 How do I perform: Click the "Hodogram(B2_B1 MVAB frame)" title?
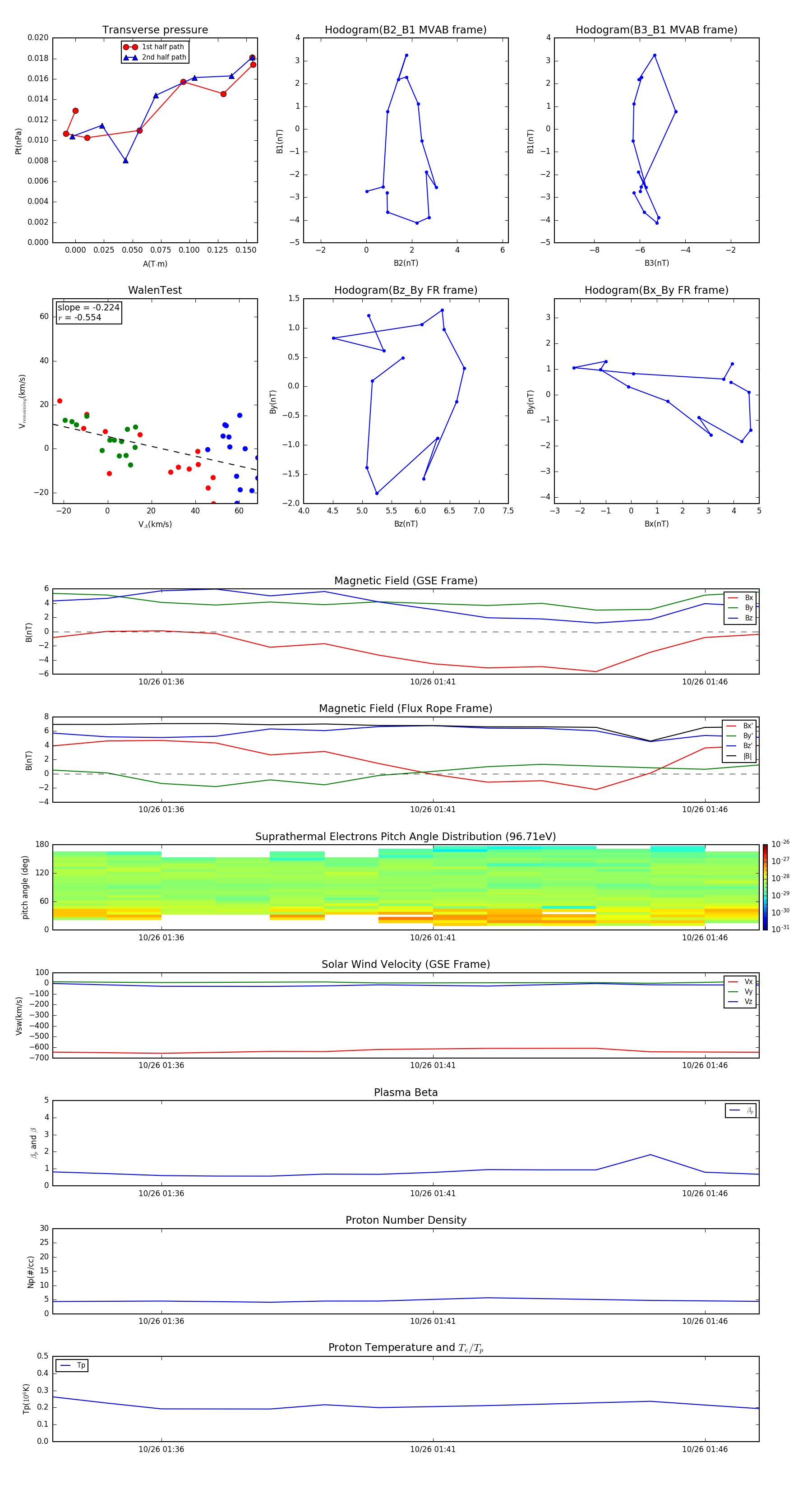click(x=406, y=30)
